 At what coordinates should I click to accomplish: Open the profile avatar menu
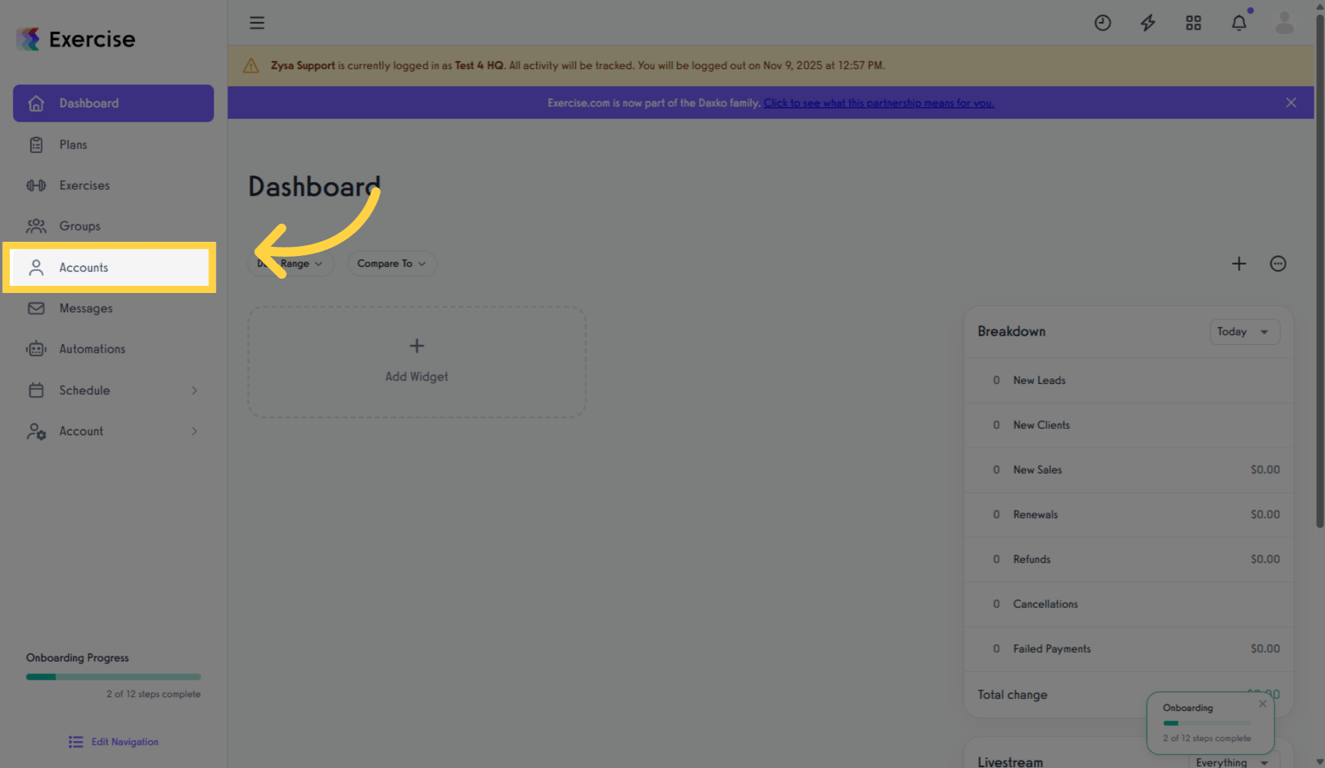point(1284,22)
